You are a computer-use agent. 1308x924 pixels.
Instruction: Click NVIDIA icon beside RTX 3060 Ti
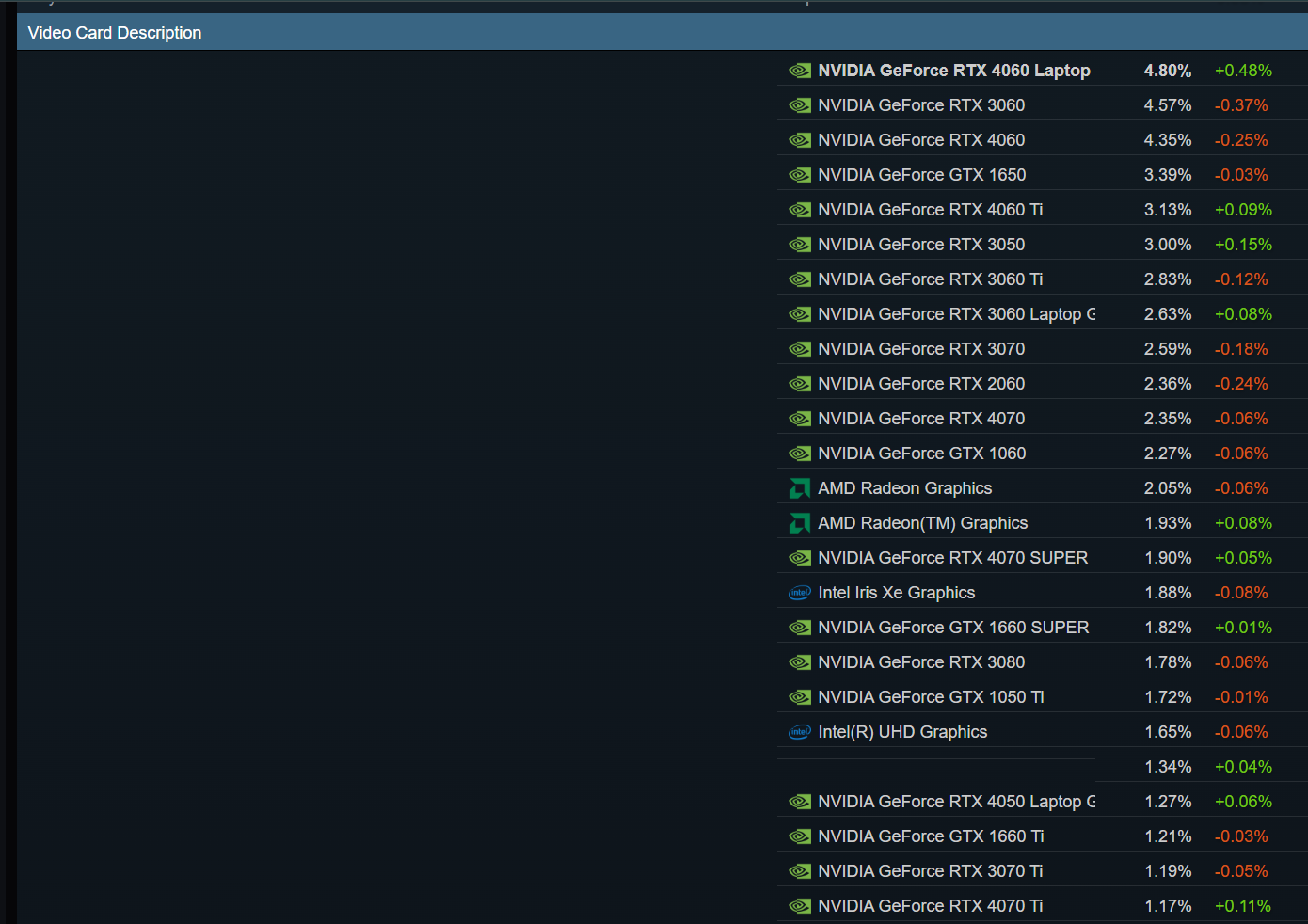pyautogui.click(x=800, y=279)
